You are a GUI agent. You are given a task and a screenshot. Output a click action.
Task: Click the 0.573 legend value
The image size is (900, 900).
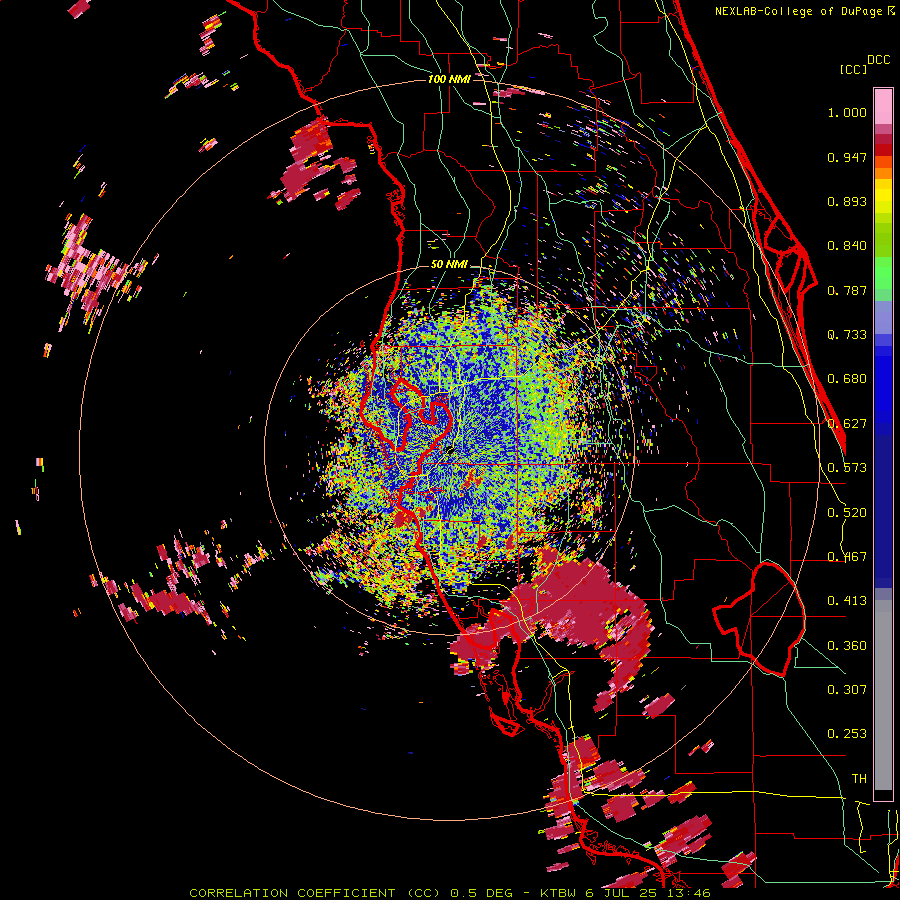click(x=847, y=468)
